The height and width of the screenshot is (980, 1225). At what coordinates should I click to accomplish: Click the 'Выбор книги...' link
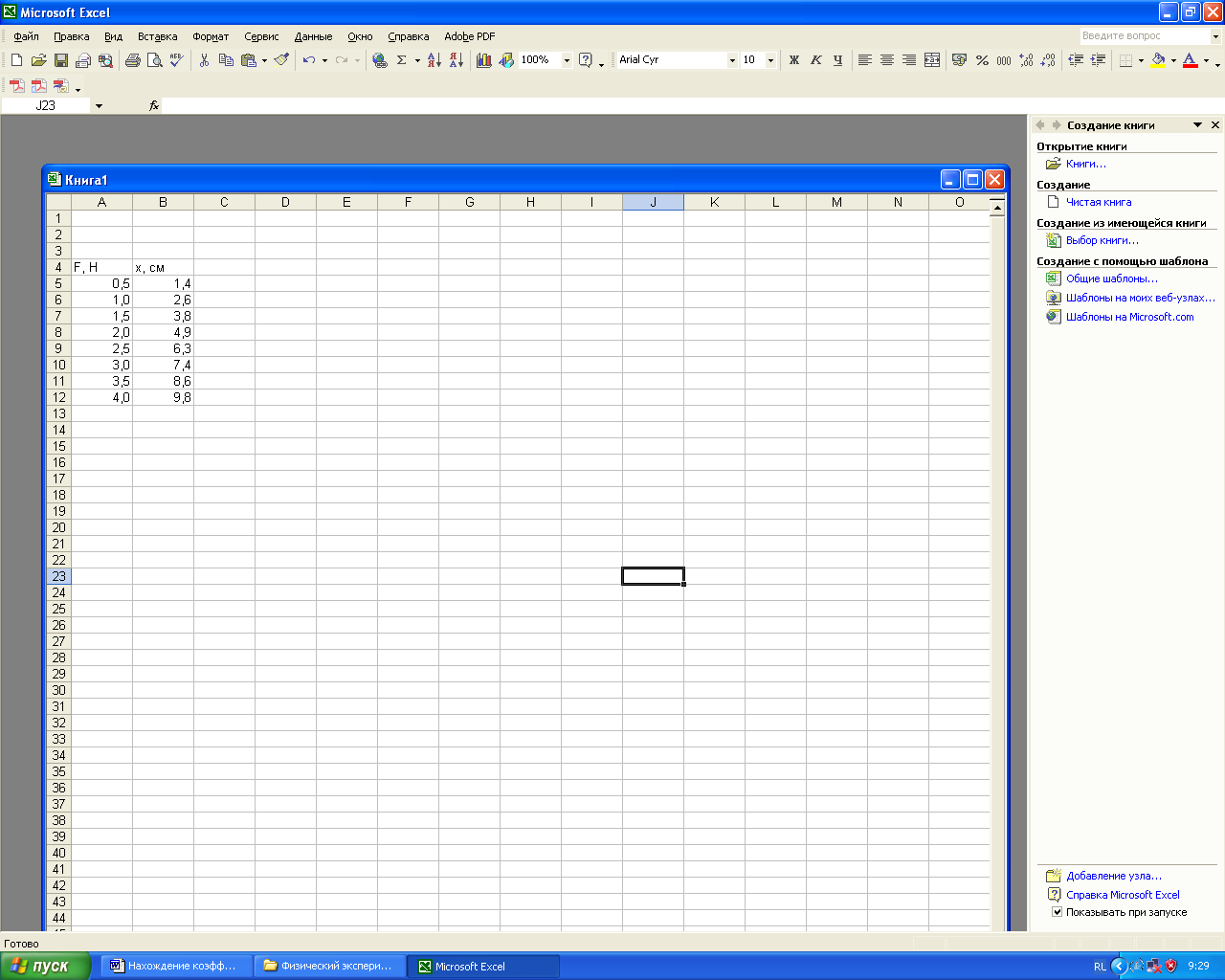tap(1102, 240)
